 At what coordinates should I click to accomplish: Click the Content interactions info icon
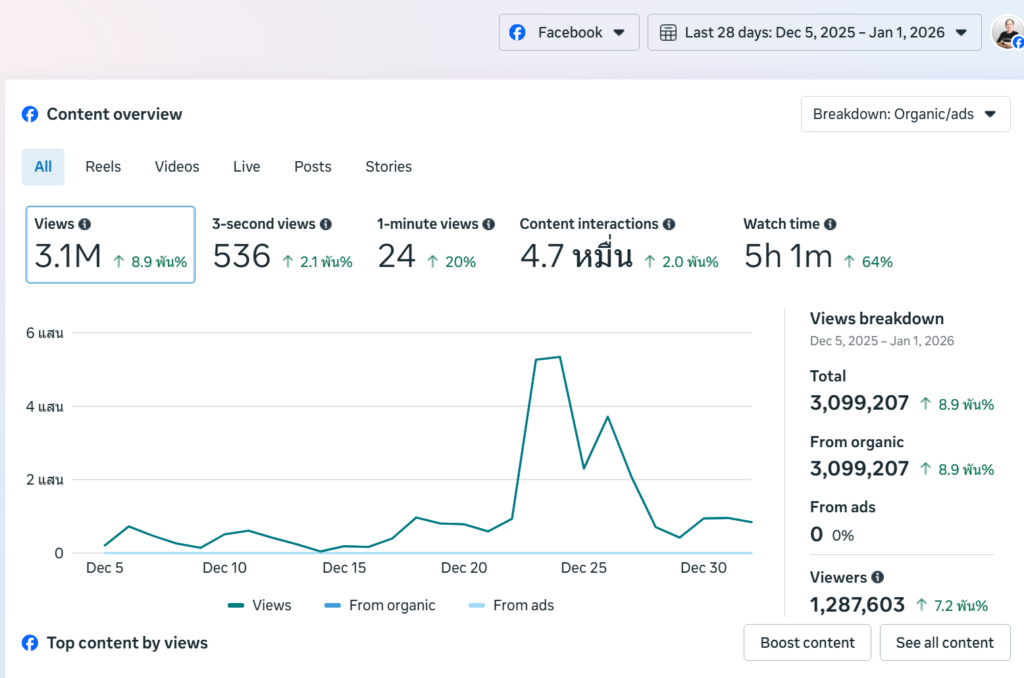pyautogui.click(x=669, y=225)
